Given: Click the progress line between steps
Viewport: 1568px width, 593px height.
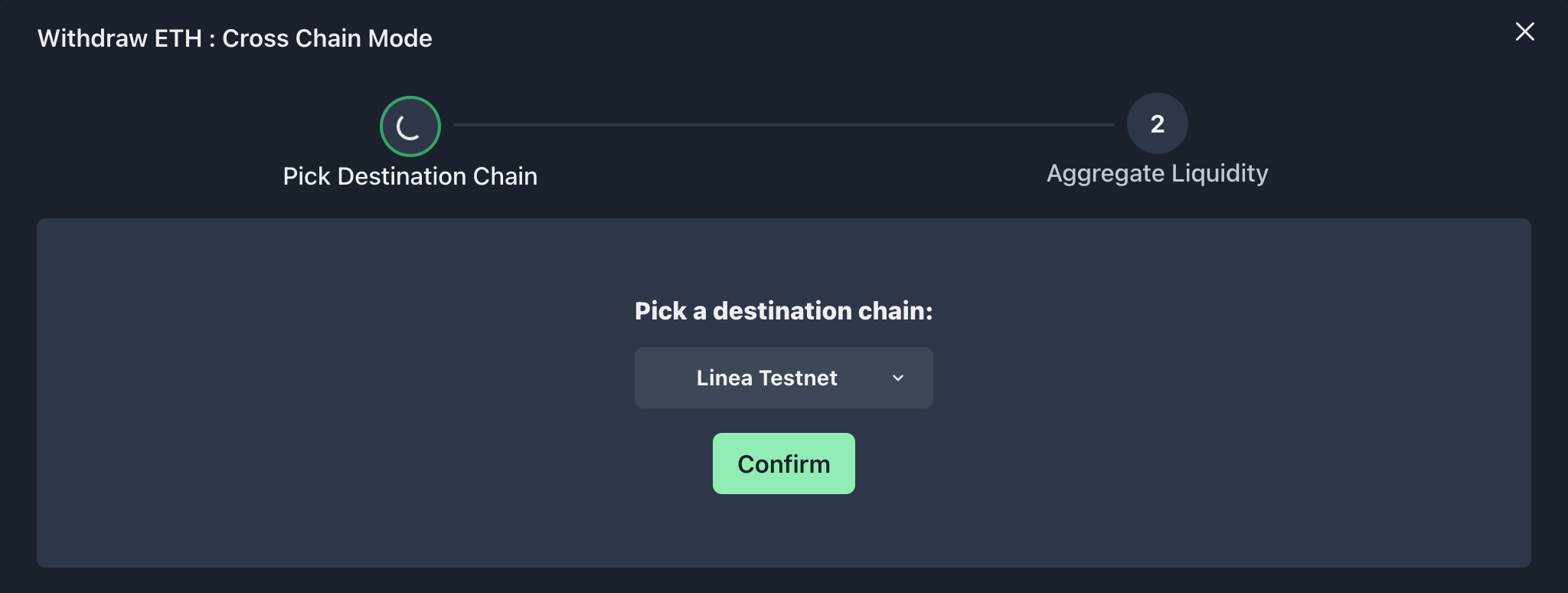Looking at the screenshot, I should pyautogui.click(x=783, y=124).
